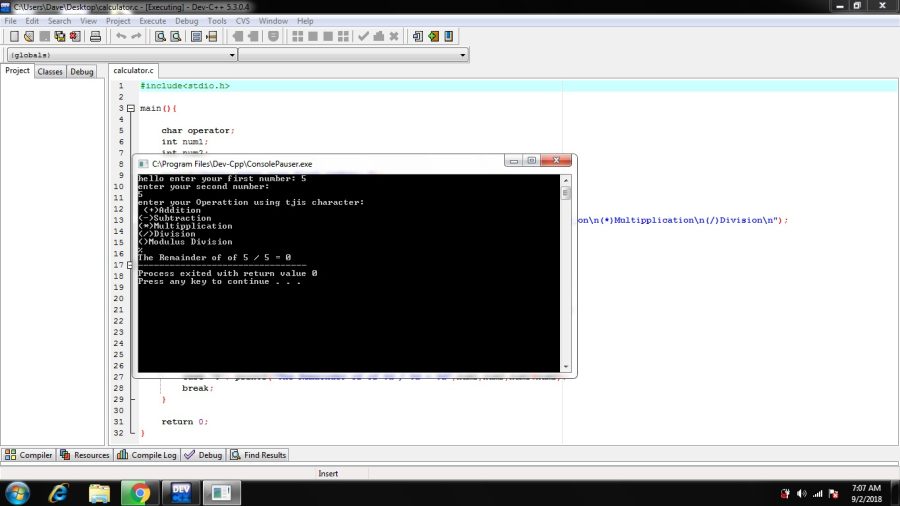Screen dimensions: 900x506
Task: Click the Dev-C++ taskbar button
Action: [x=181, y=493]
